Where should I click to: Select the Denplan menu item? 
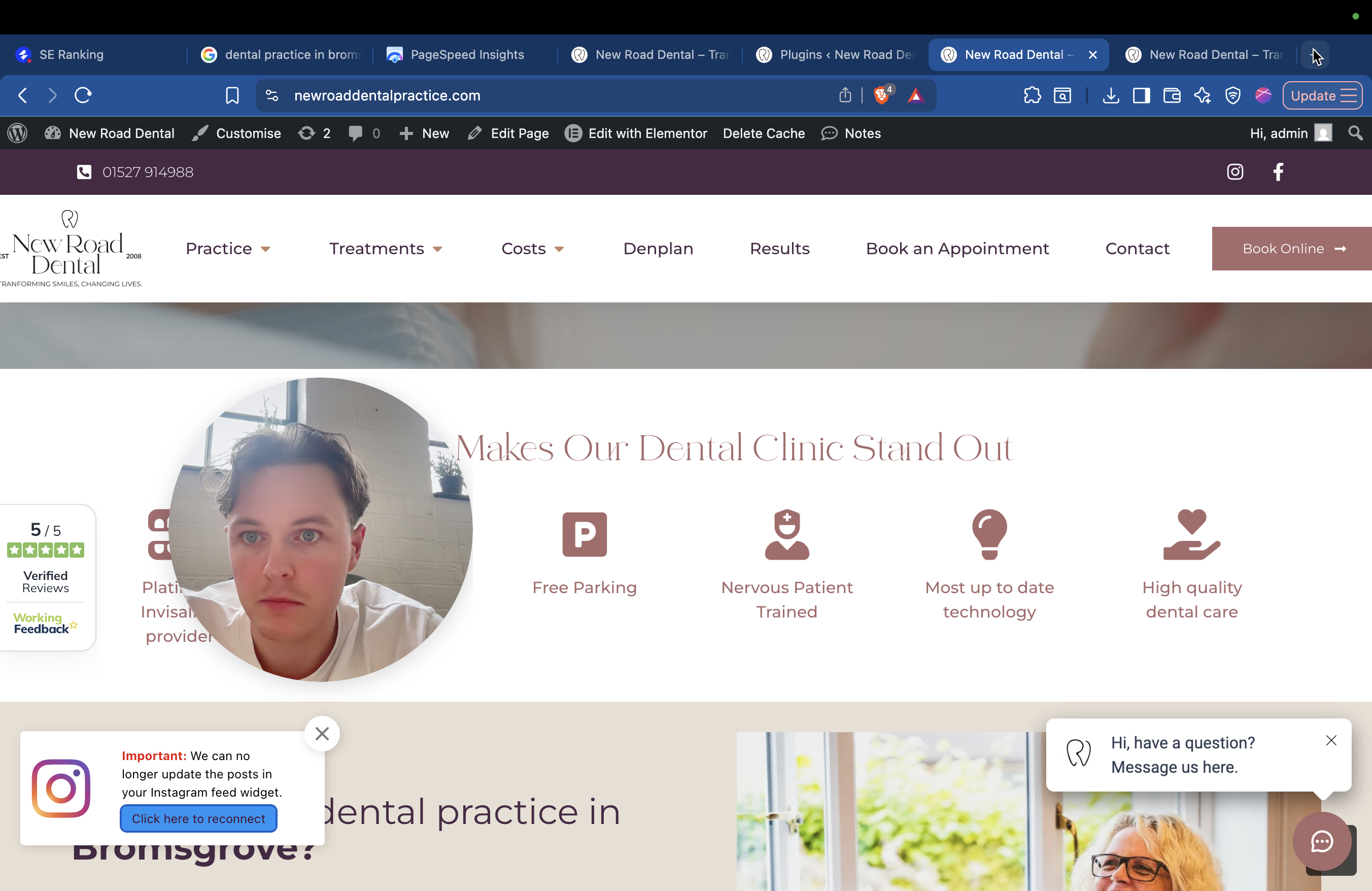tap(658, 249)
